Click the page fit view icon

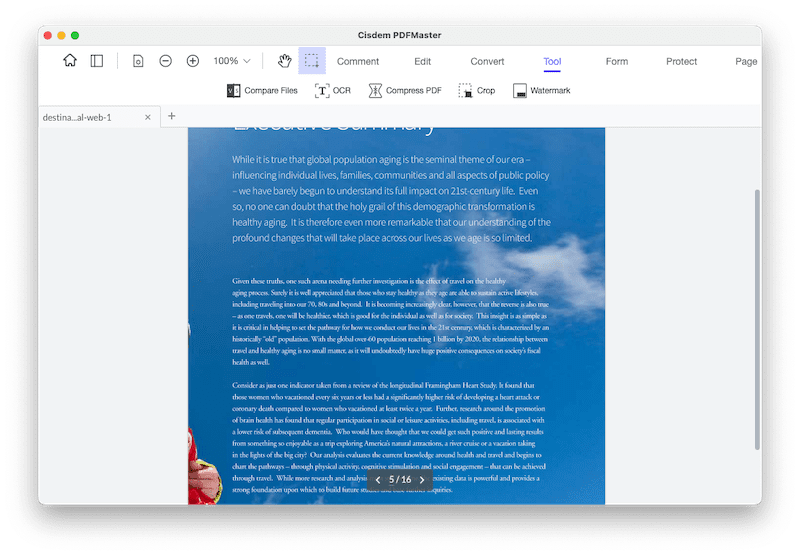138,61
